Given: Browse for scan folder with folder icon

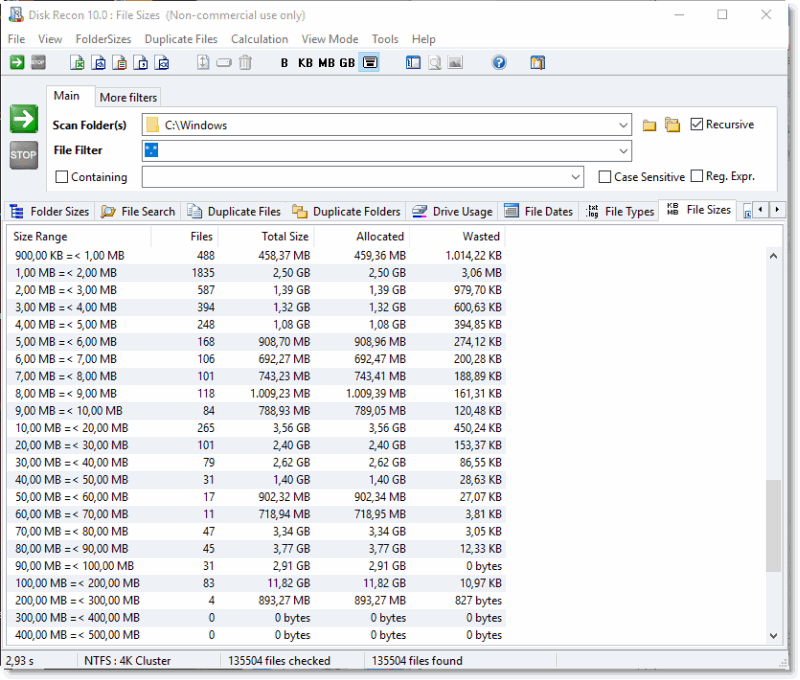Looking at the screenshot, I should (649, 125).
